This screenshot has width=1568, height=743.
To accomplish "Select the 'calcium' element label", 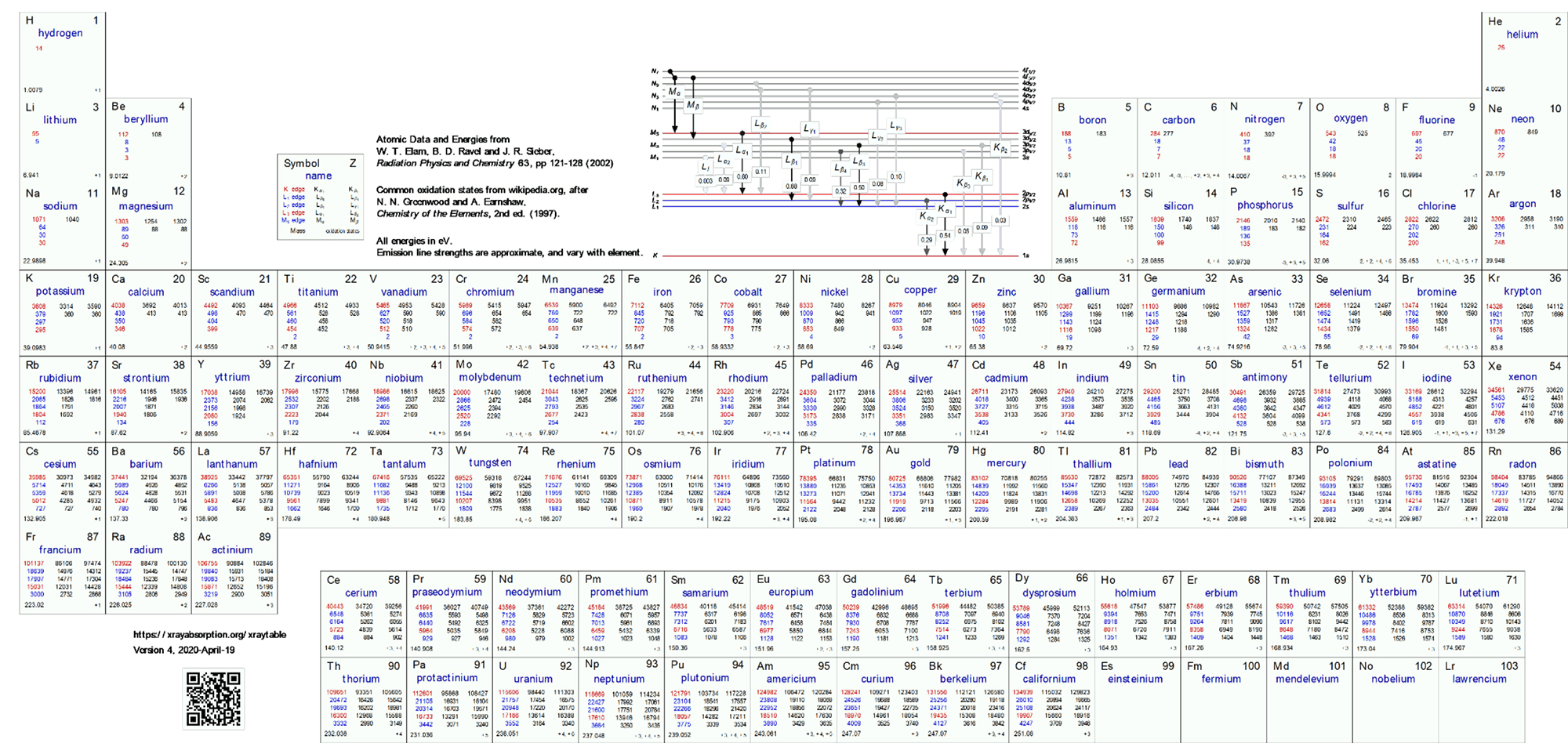I will [146, 292].
